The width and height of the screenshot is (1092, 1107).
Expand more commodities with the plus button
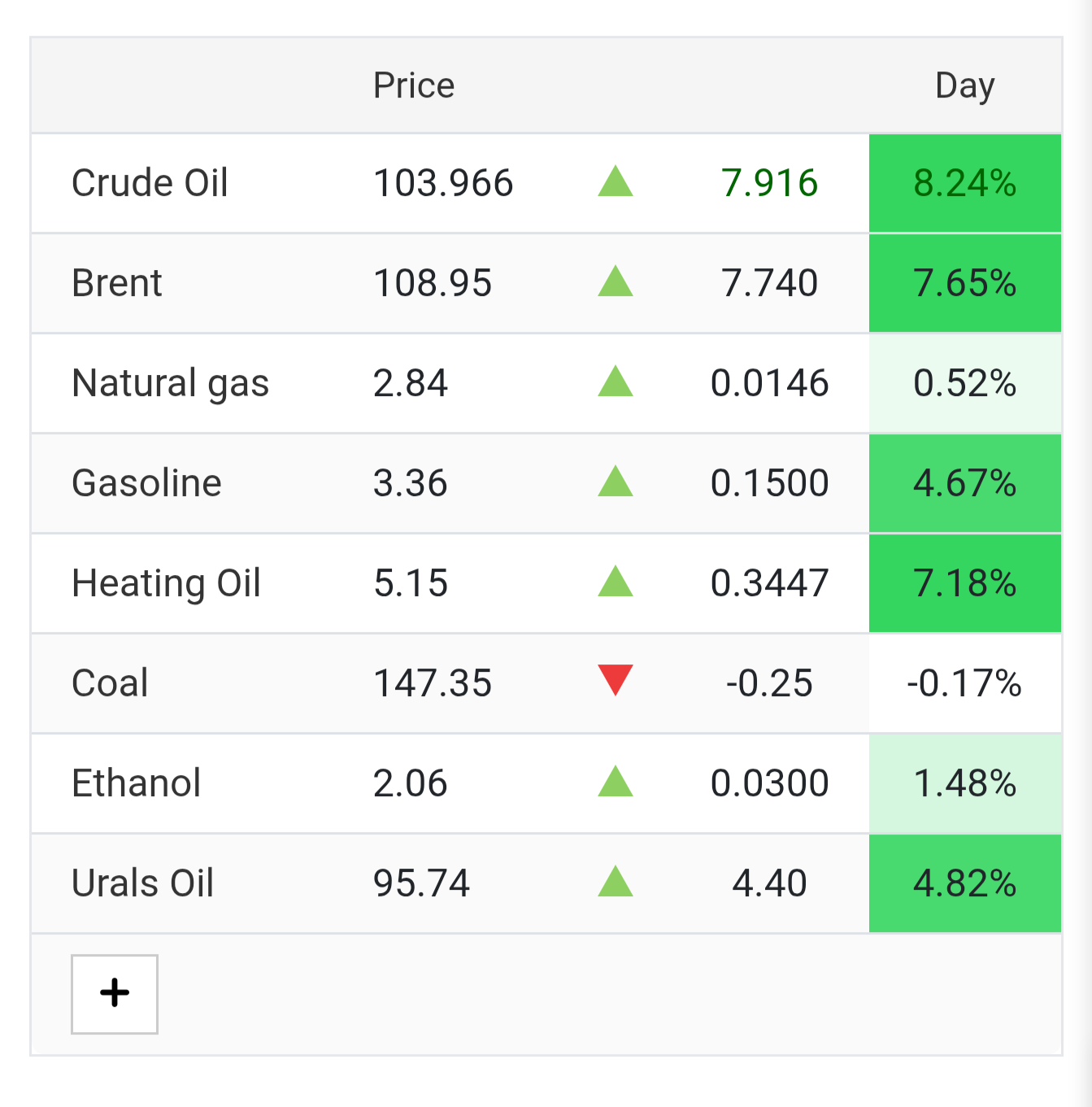(x=115, y=994)
